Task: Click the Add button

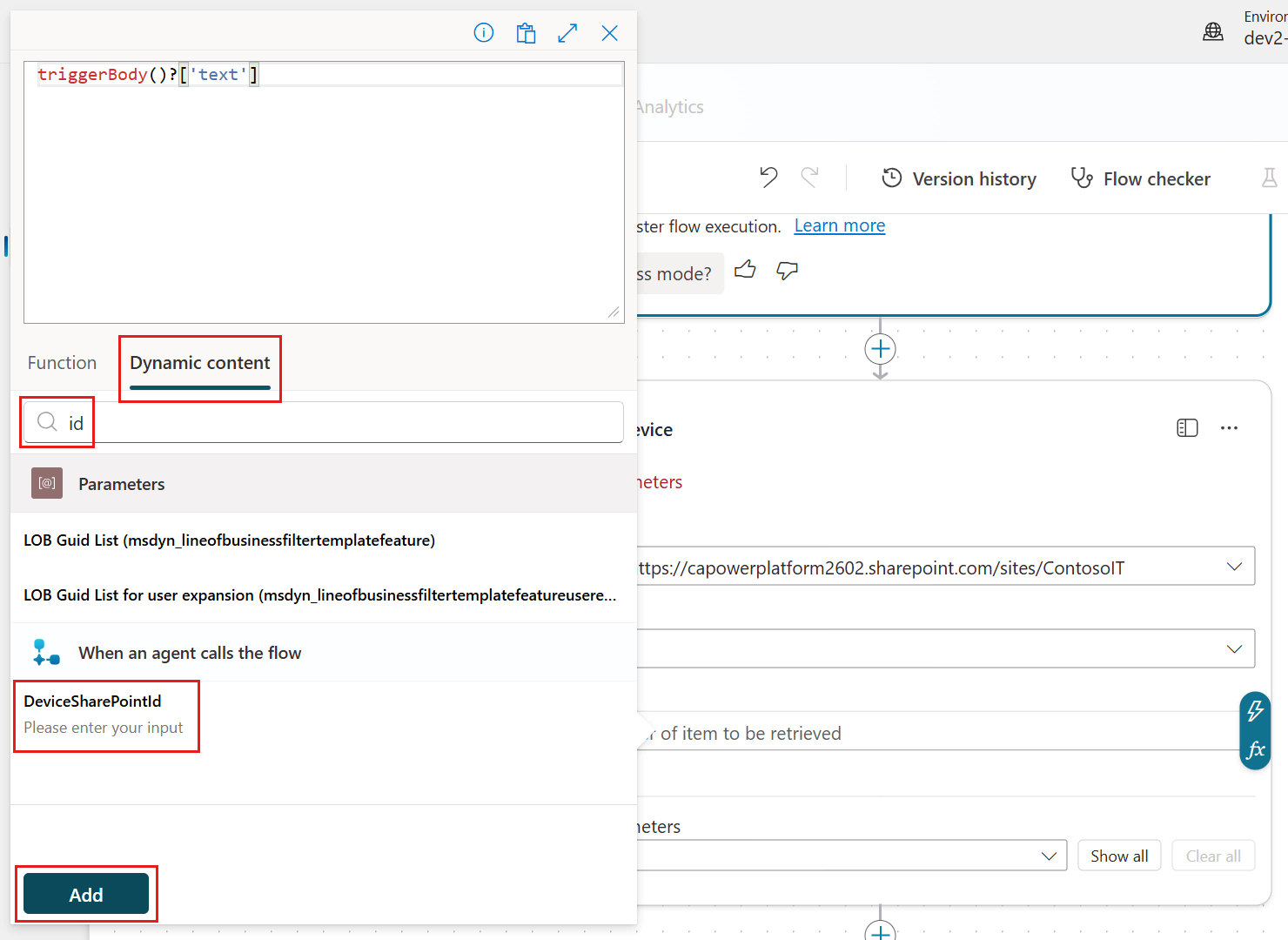Action: (86, 894)
